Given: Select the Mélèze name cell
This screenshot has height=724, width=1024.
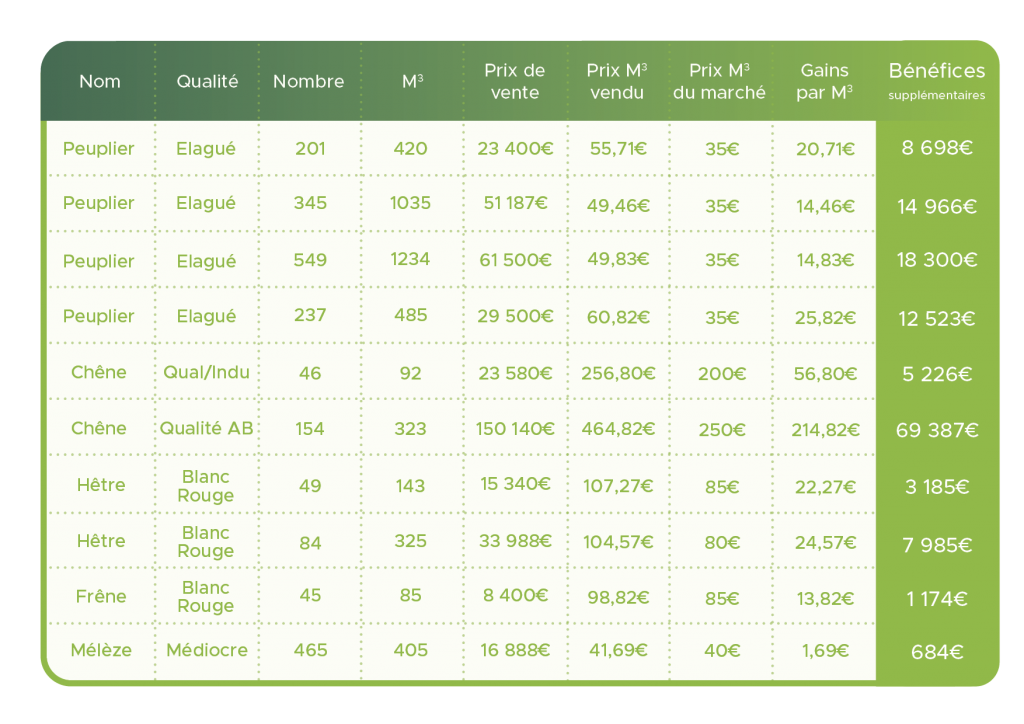Looking at the screenshot, I should tap(101, 650).
